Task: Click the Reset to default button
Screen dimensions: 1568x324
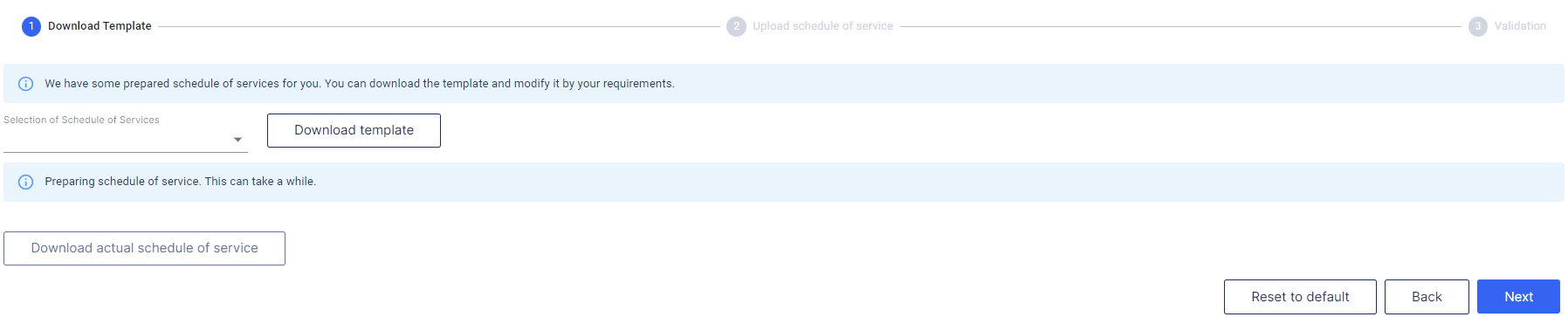Action: (x=1300, y=297)
